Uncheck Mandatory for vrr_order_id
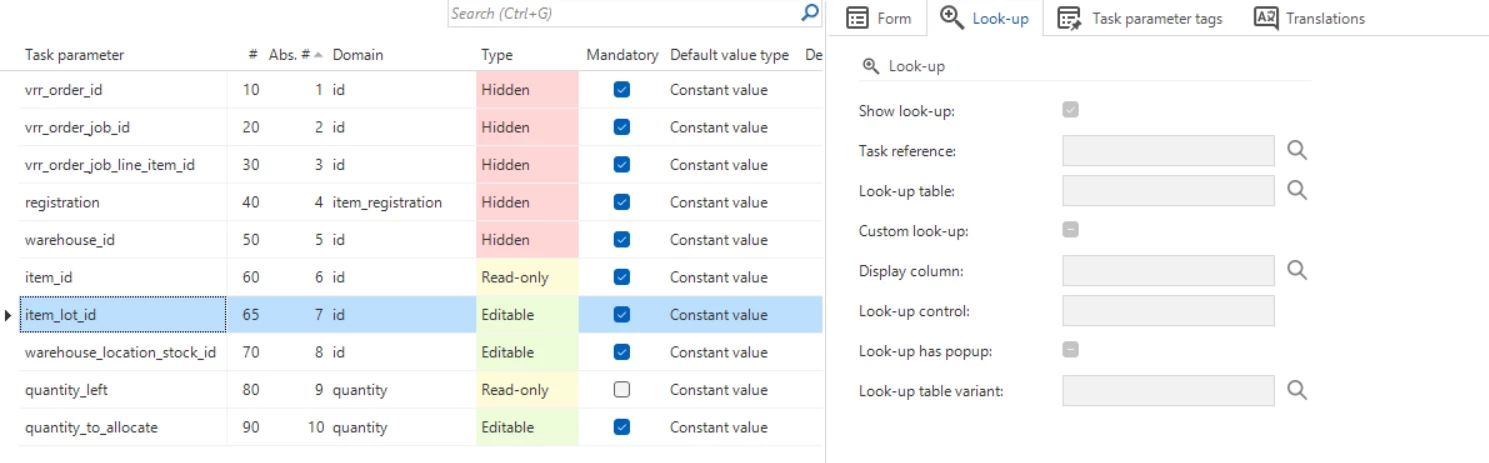The width and height of the screenshot is (1489, 463). pyautogui.click(x=622, y=90)
